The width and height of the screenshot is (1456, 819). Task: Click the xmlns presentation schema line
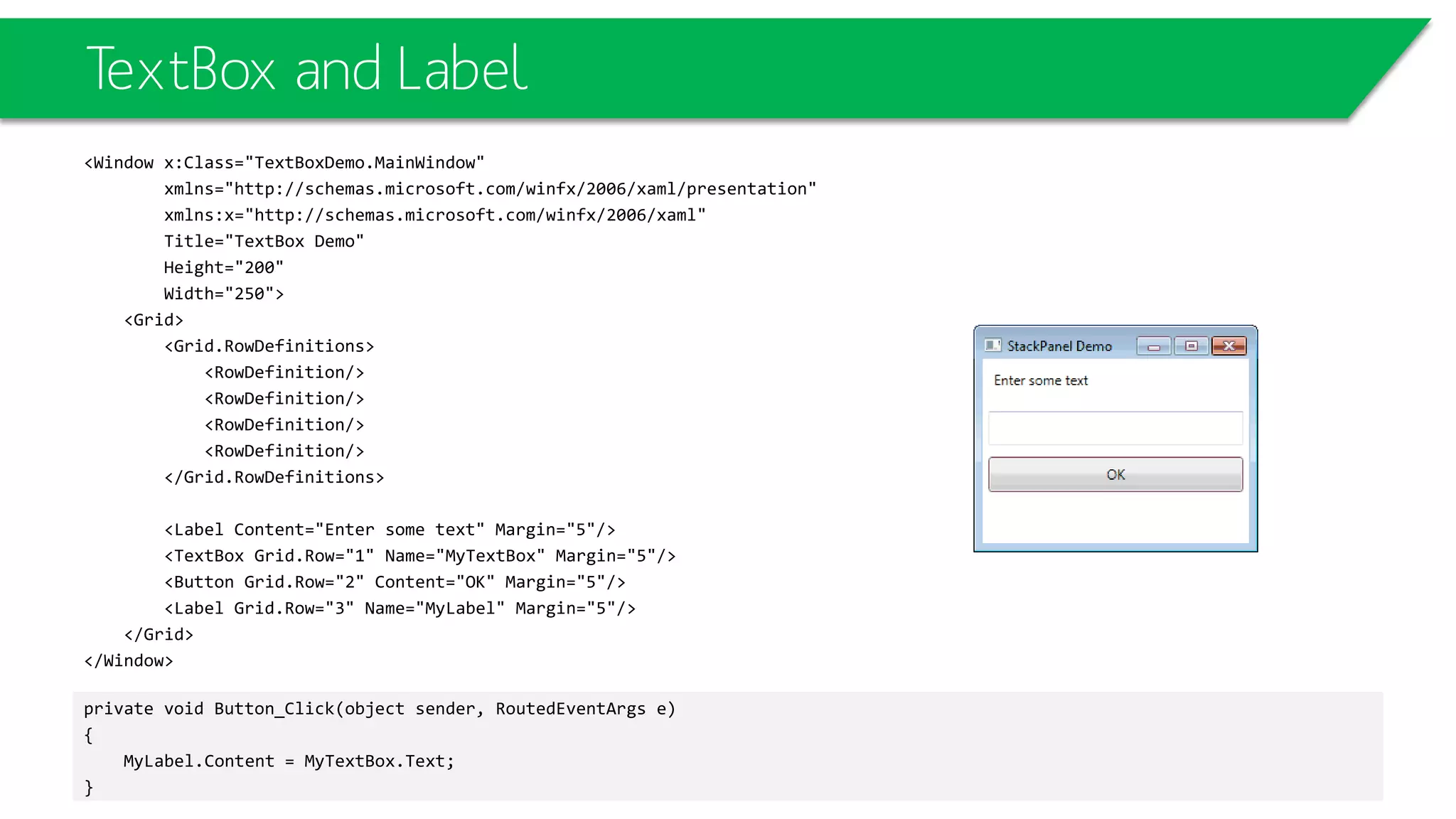tap(490, 189)
